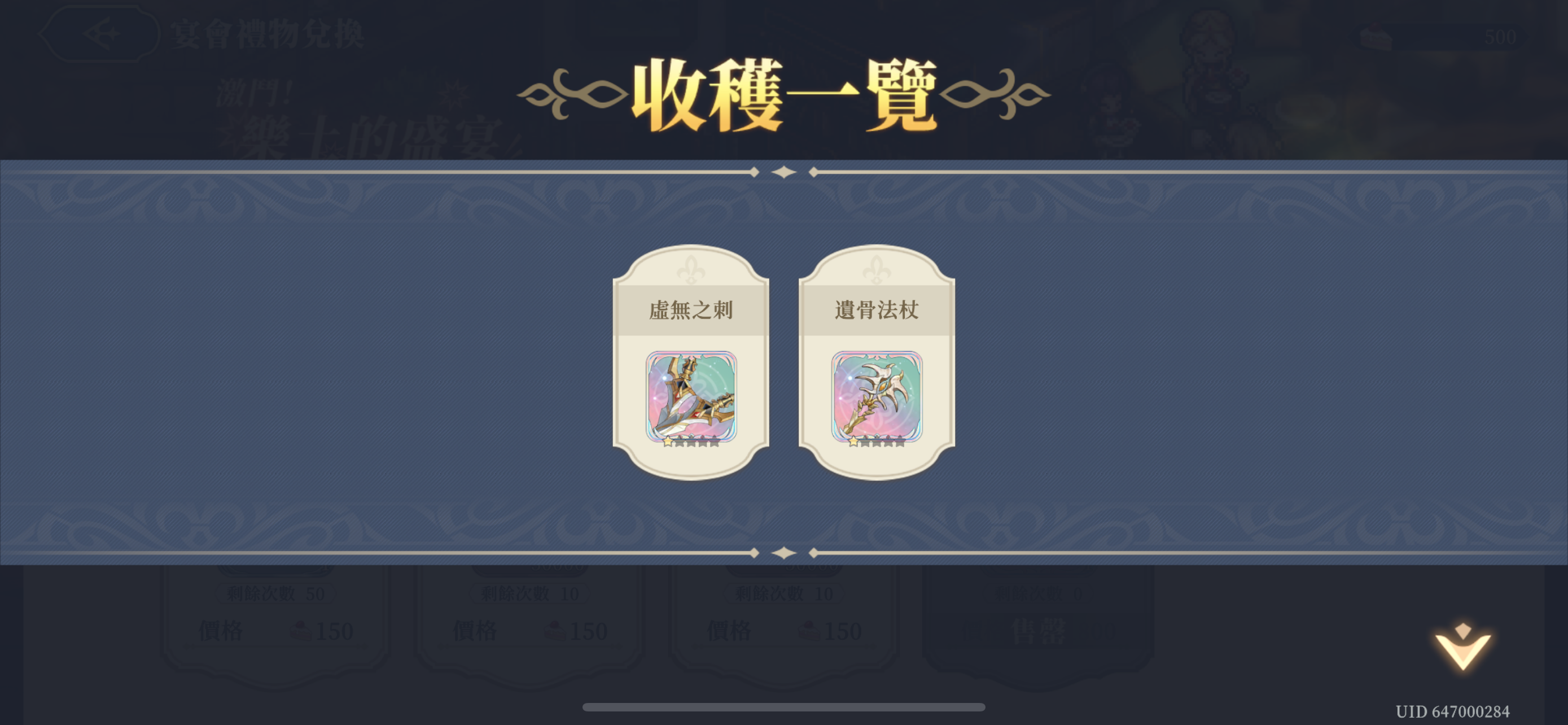Tap the 虛無之刺 weapon icon
The image size is (1568, 725).
(691, 396)
